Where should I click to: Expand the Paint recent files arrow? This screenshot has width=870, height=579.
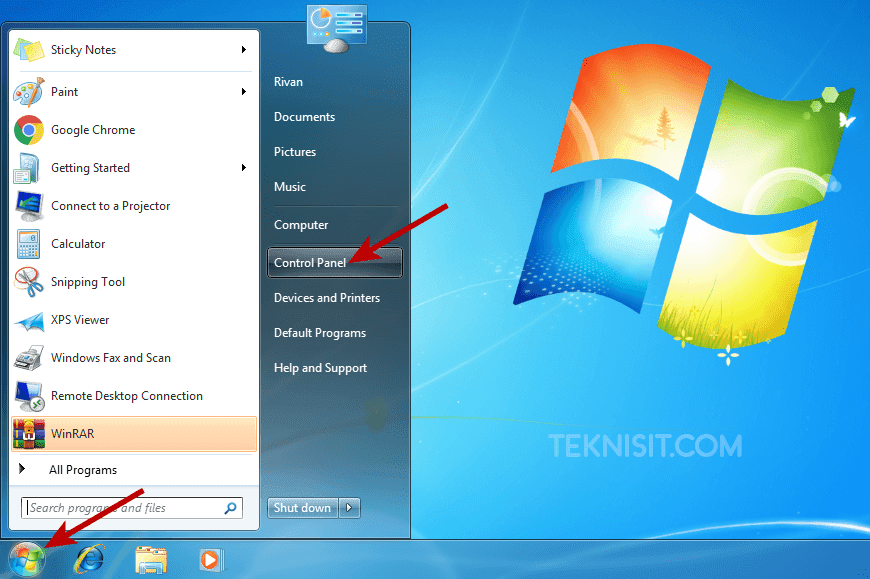(x=244, y=92)
